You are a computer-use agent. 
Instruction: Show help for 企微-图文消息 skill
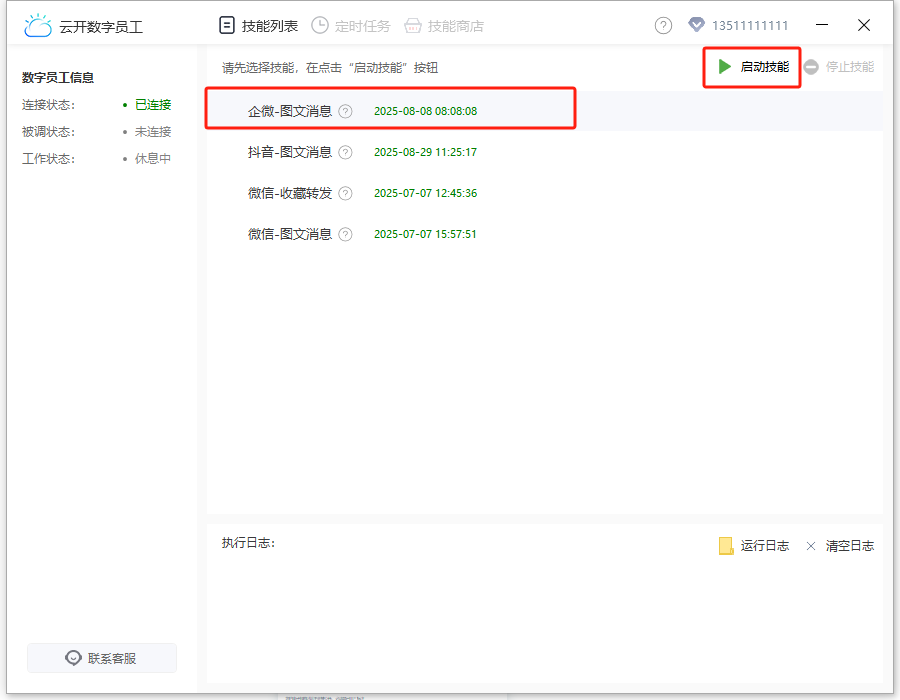(345, 111)
